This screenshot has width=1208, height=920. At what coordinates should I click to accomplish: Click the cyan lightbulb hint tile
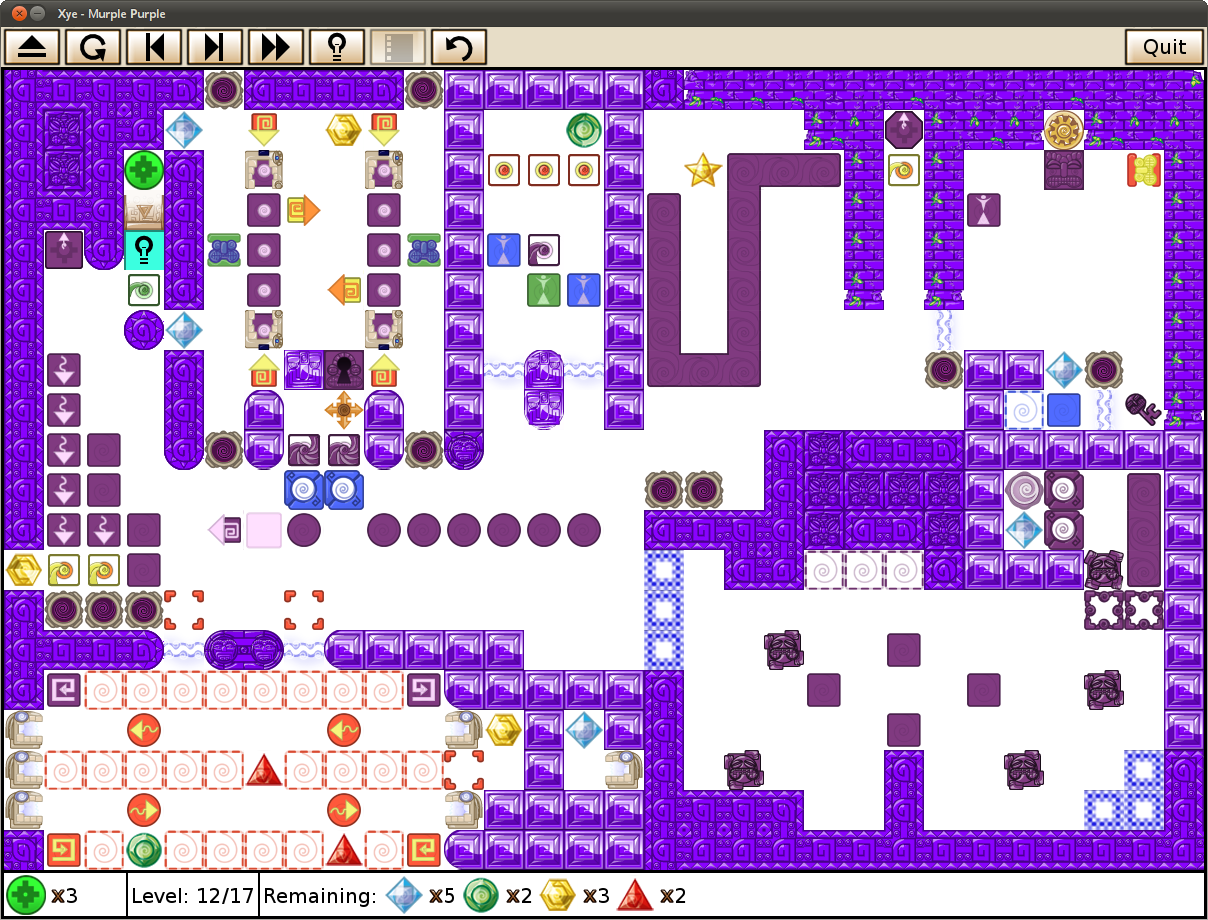pos(144,250)
